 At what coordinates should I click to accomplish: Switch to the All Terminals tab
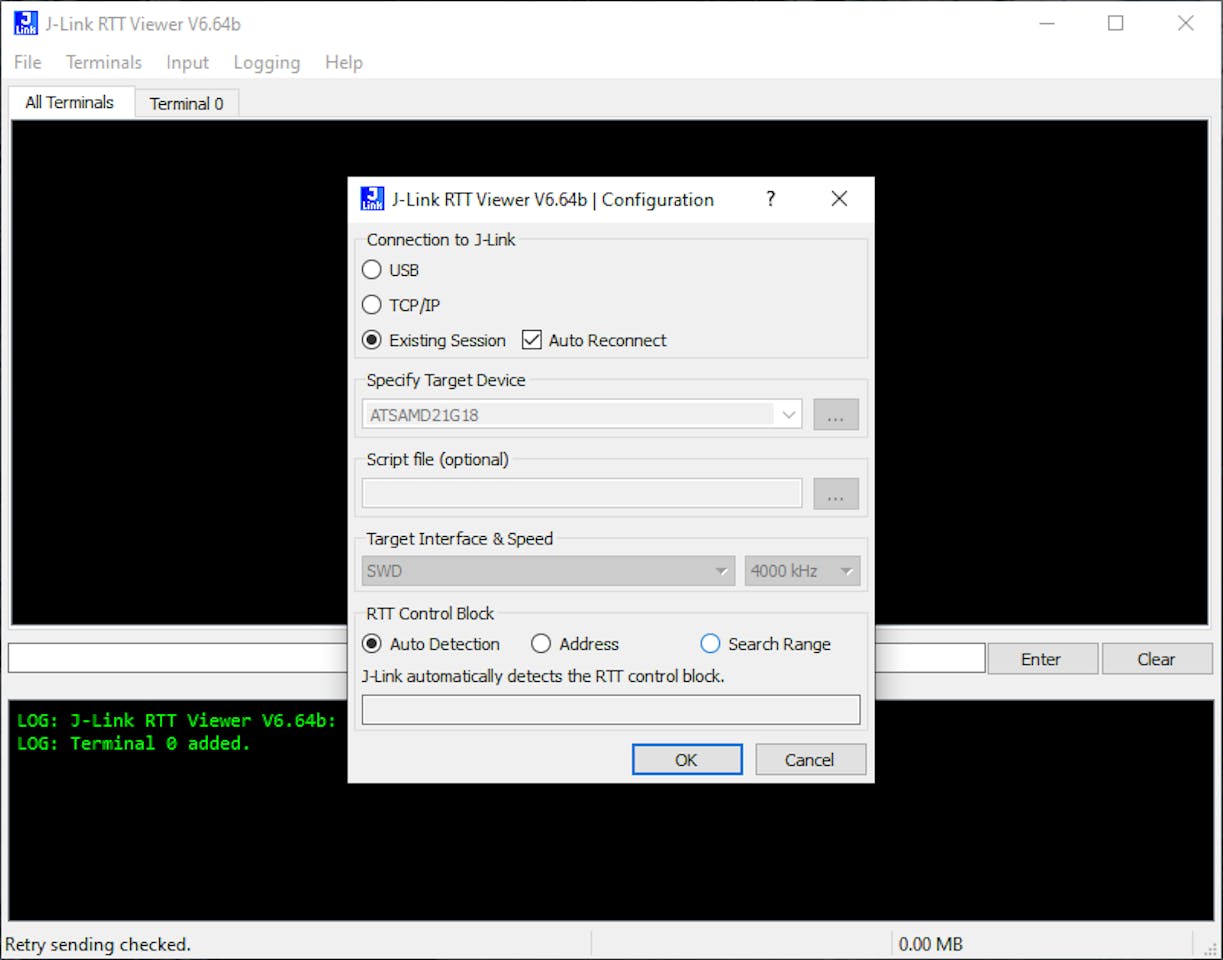(x=70, y=102)
